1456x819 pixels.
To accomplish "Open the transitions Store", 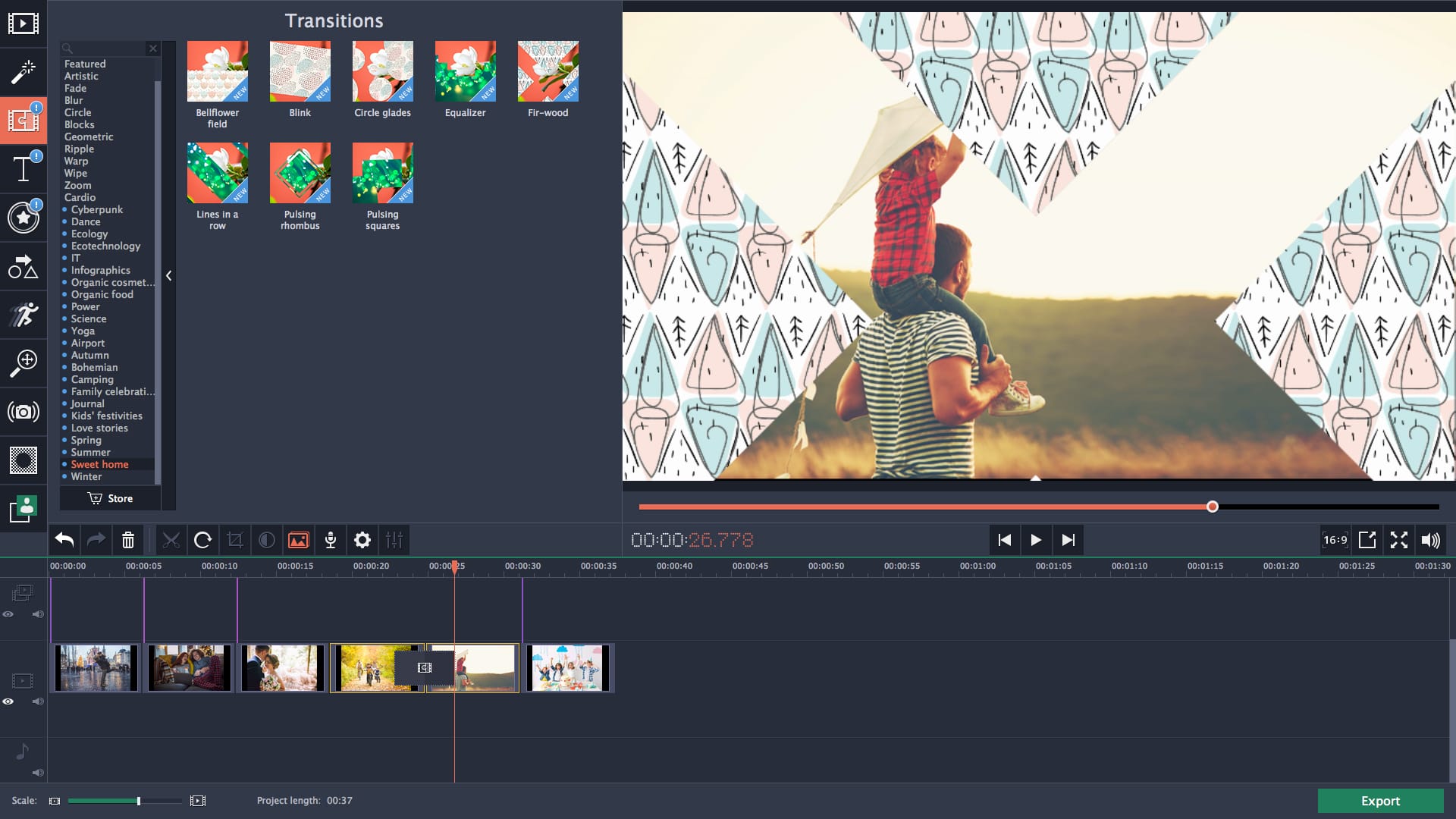I will 110,498.
